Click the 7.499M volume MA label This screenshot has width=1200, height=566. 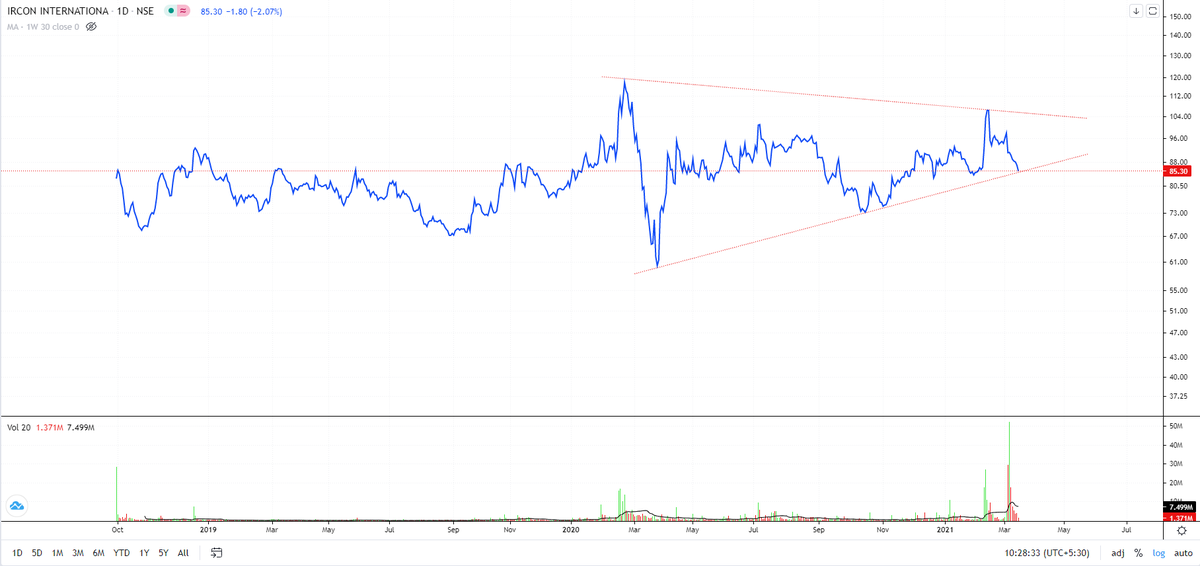tap(1179, 508)
